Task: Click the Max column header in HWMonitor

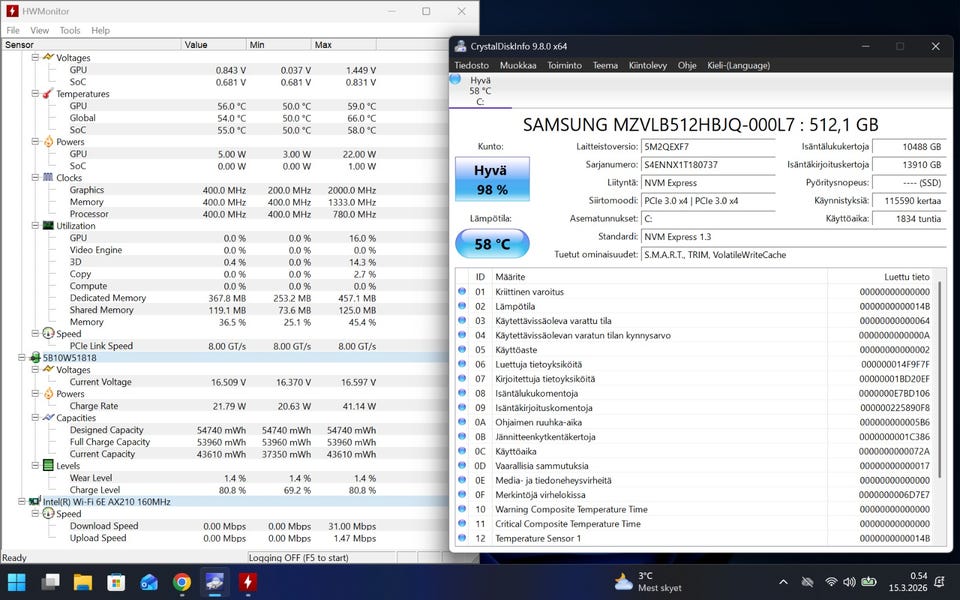Action: 343,45
